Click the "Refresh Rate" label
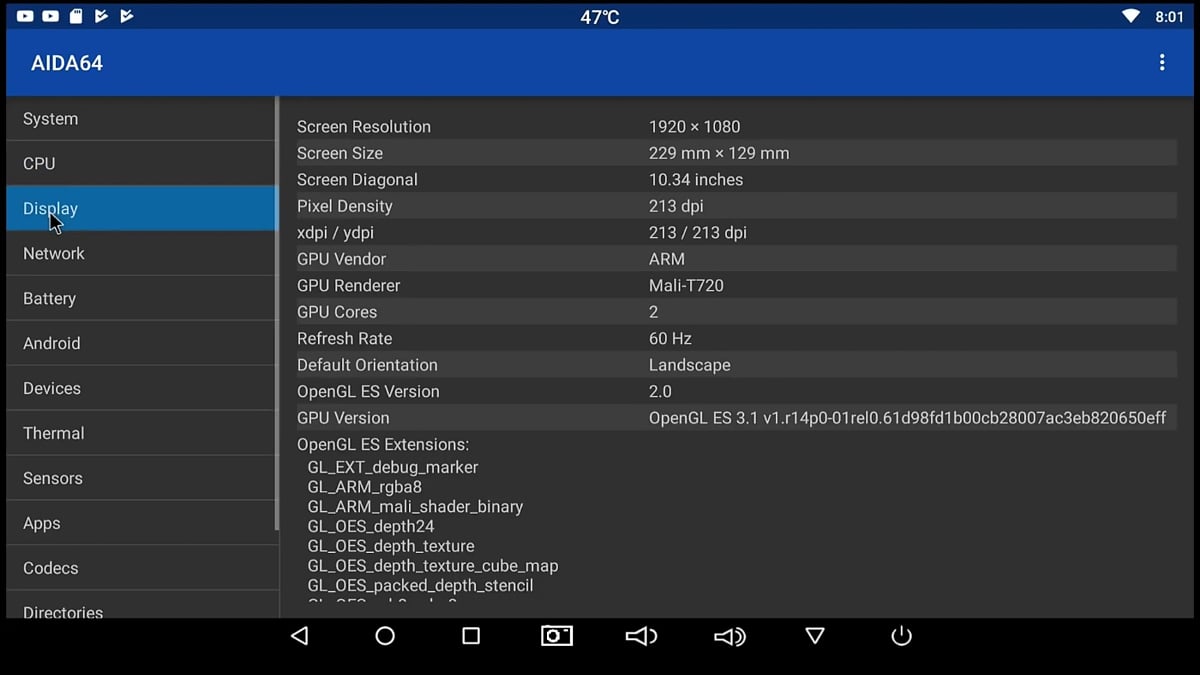1200x675 pixels. (x=345, y=339)
